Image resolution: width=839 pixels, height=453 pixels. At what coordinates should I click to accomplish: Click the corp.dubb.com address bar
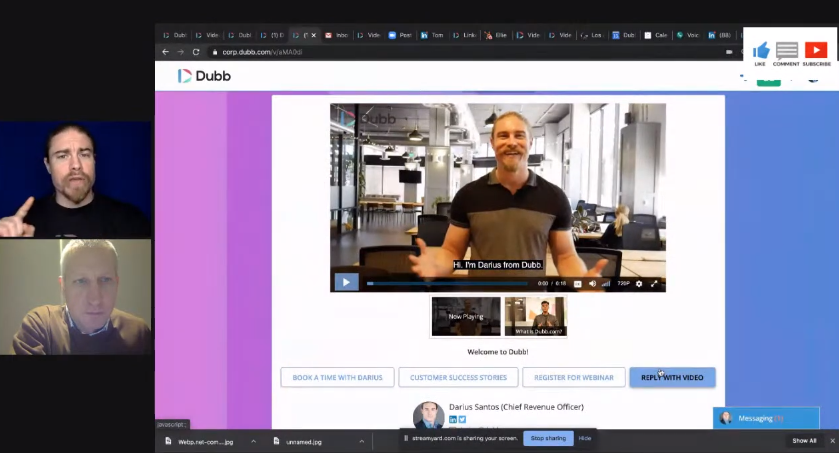pyautogui.click(x=262, y=52)
